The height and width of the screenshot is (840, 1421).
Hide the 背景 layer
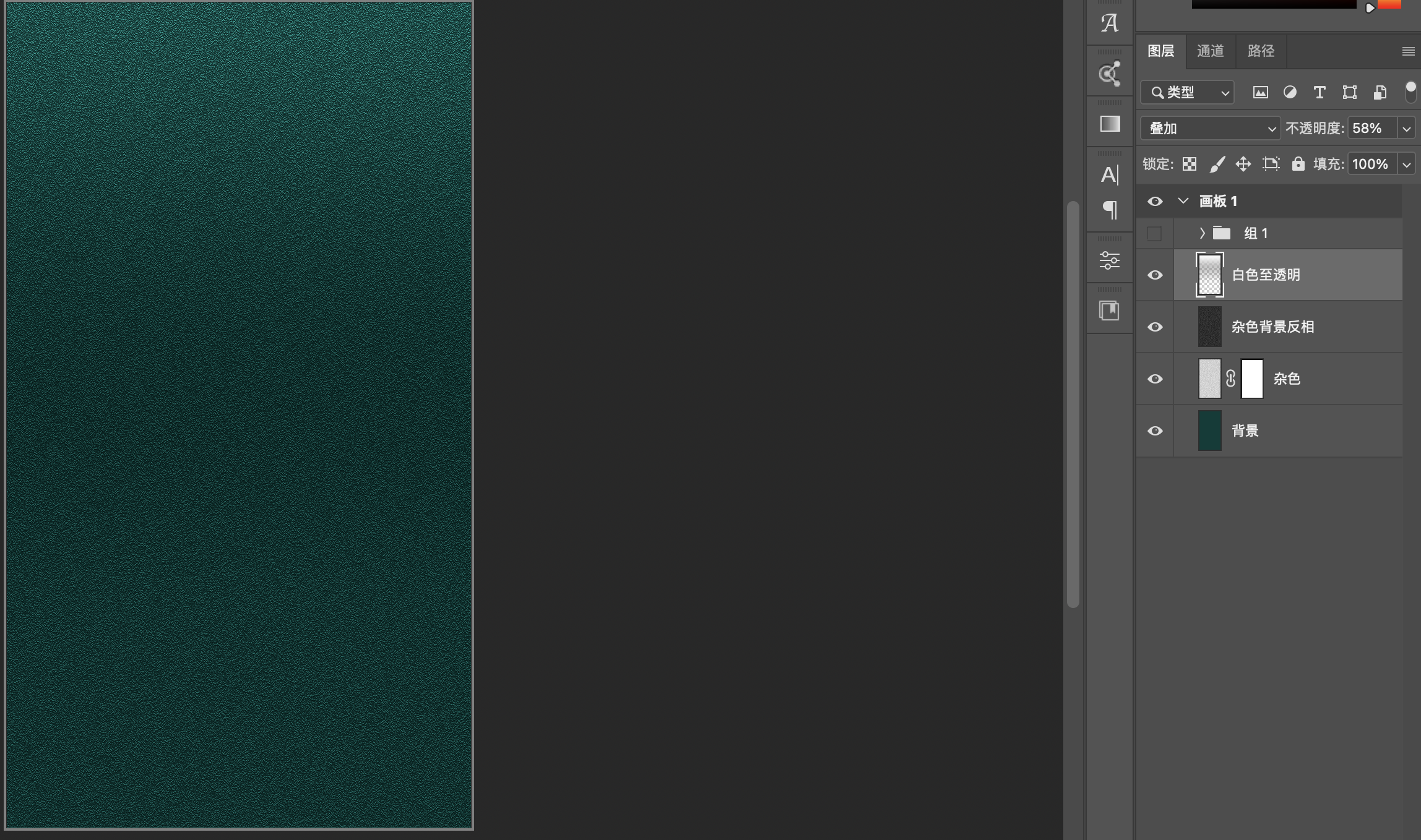click(1155, 431)
